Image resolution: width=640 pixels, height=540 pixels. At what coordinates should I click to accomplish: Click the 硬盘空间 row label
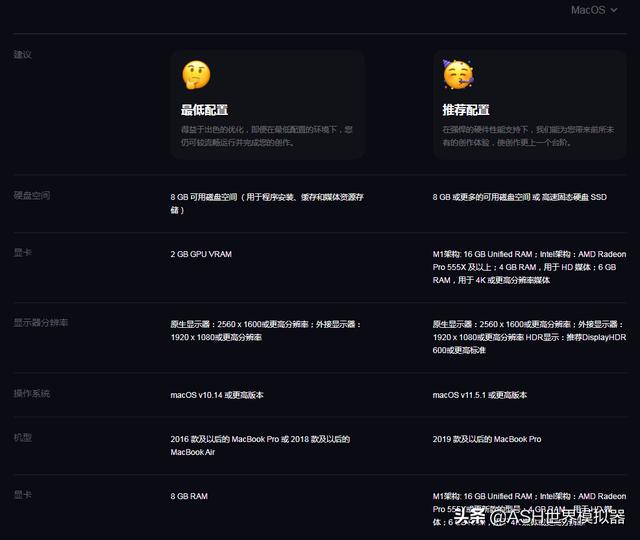31,196
